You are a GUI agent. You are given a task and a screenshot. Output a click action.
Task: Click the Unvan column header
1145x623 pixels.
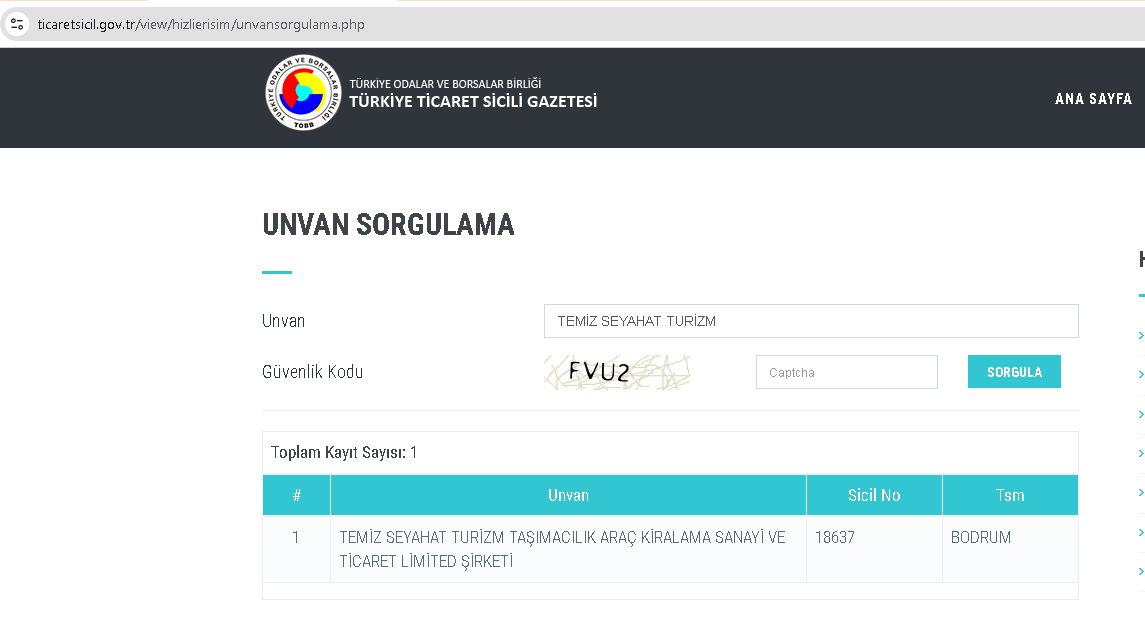pyautogui.click(x=568, y=495)
